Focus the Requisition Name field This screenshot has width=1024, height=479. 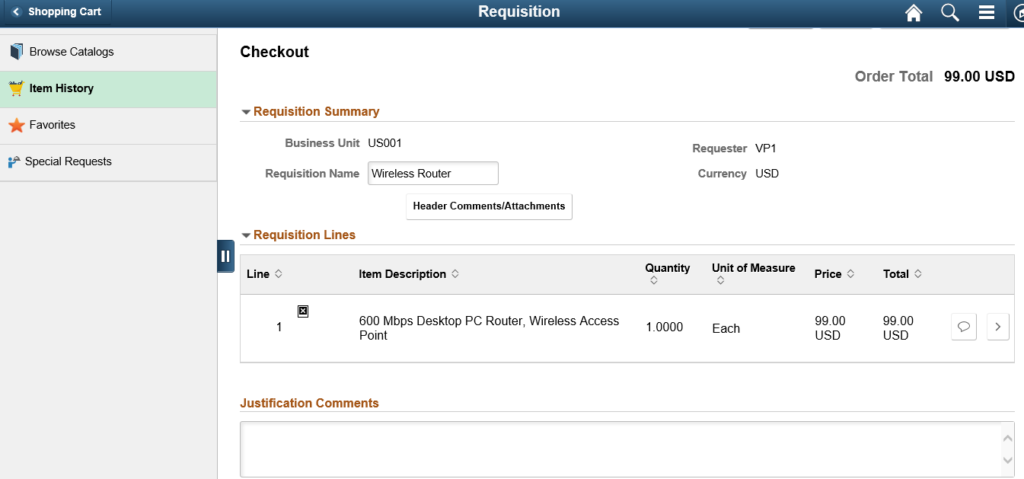433,174
